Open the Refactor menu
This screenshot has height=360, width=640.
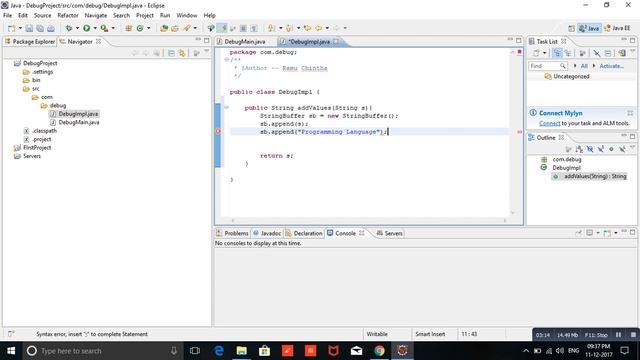[x=68, y=15]
